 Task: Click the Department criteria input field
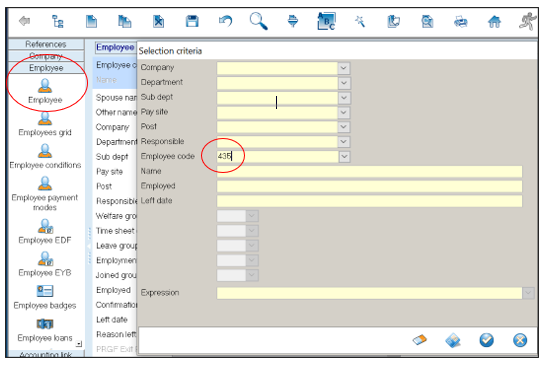tap(277, 83)
